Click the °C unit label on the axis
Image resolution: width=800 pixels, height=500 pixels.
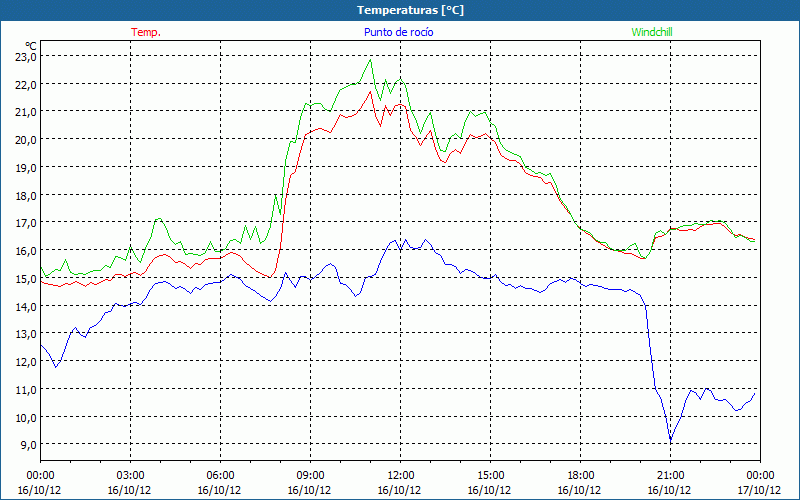(31, 46)
